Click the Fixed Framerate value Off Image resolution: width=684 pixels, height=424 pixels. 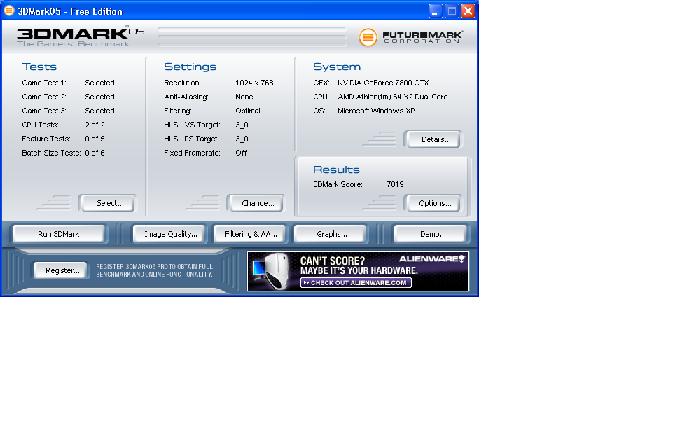coord(241,153)
